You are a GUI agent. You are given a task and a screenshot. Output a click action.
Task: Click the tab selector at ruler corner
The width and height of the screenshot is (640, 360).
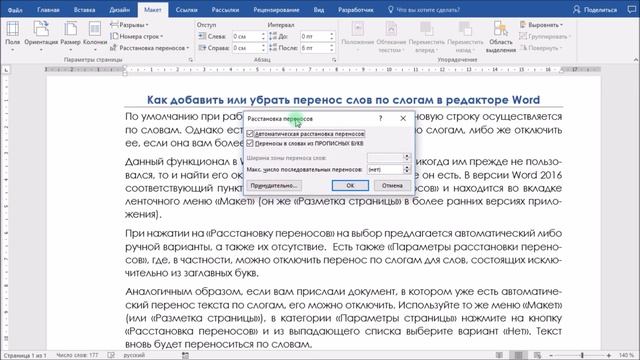pyautogui.click(x=6, y=71)
